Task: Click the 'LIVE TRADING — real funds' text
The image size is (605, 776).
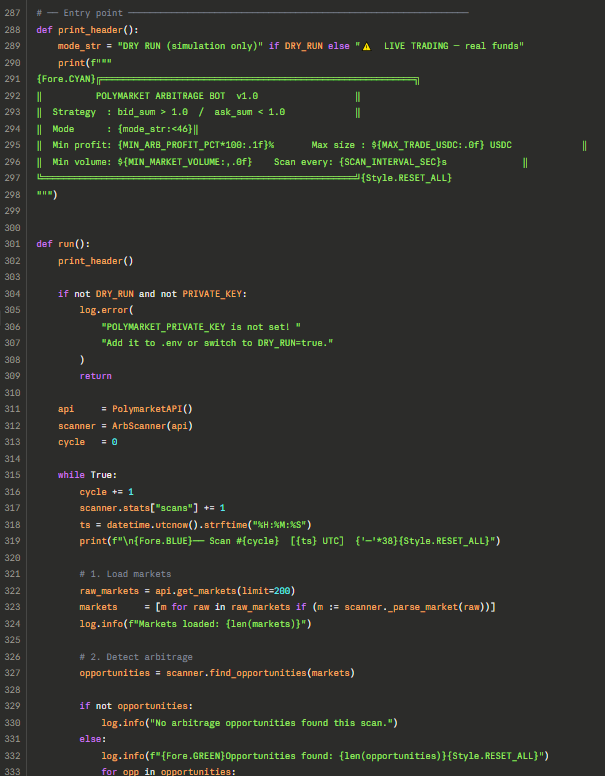Action: pos(451,46)
